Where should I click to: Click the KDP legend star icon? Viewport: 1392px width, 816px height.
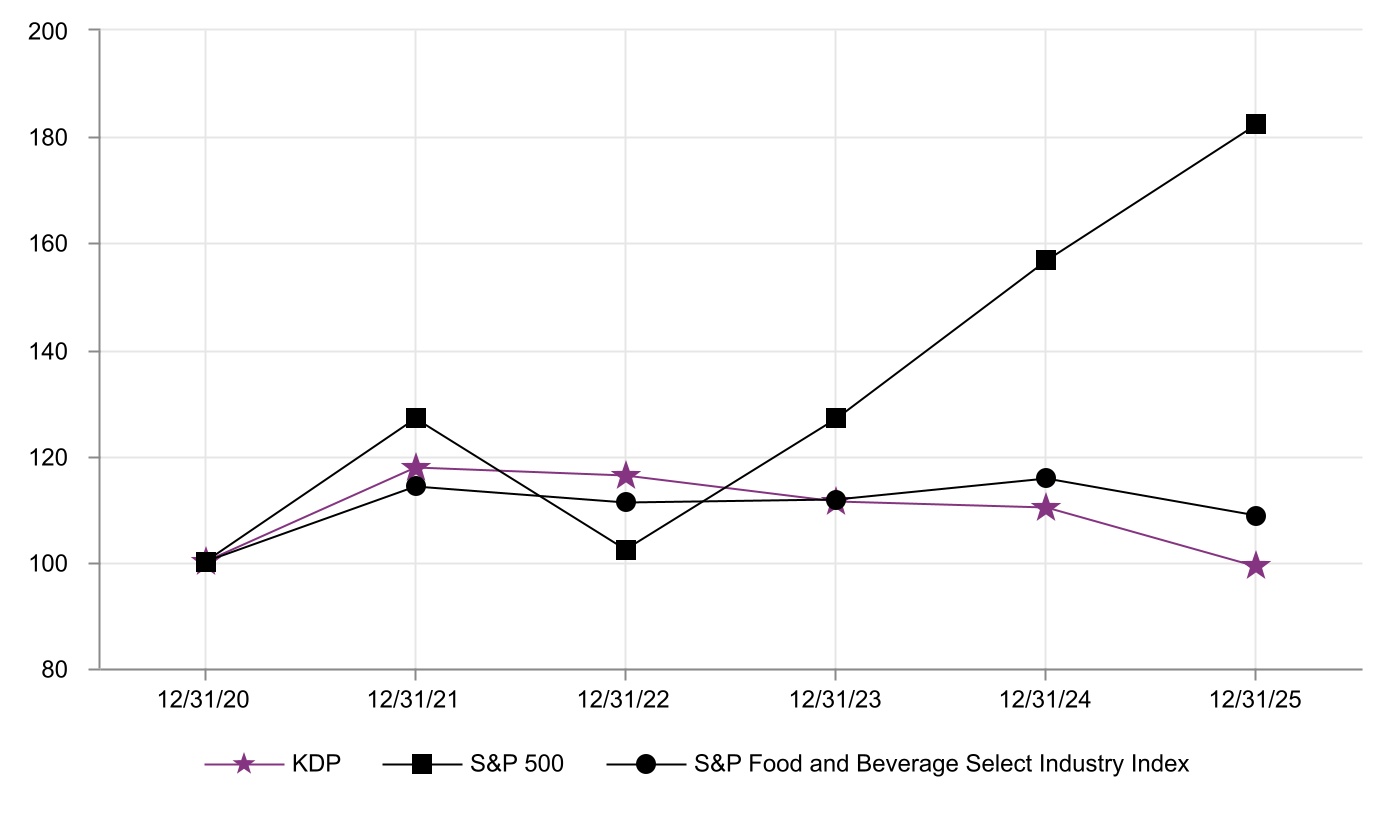(242, 765)
